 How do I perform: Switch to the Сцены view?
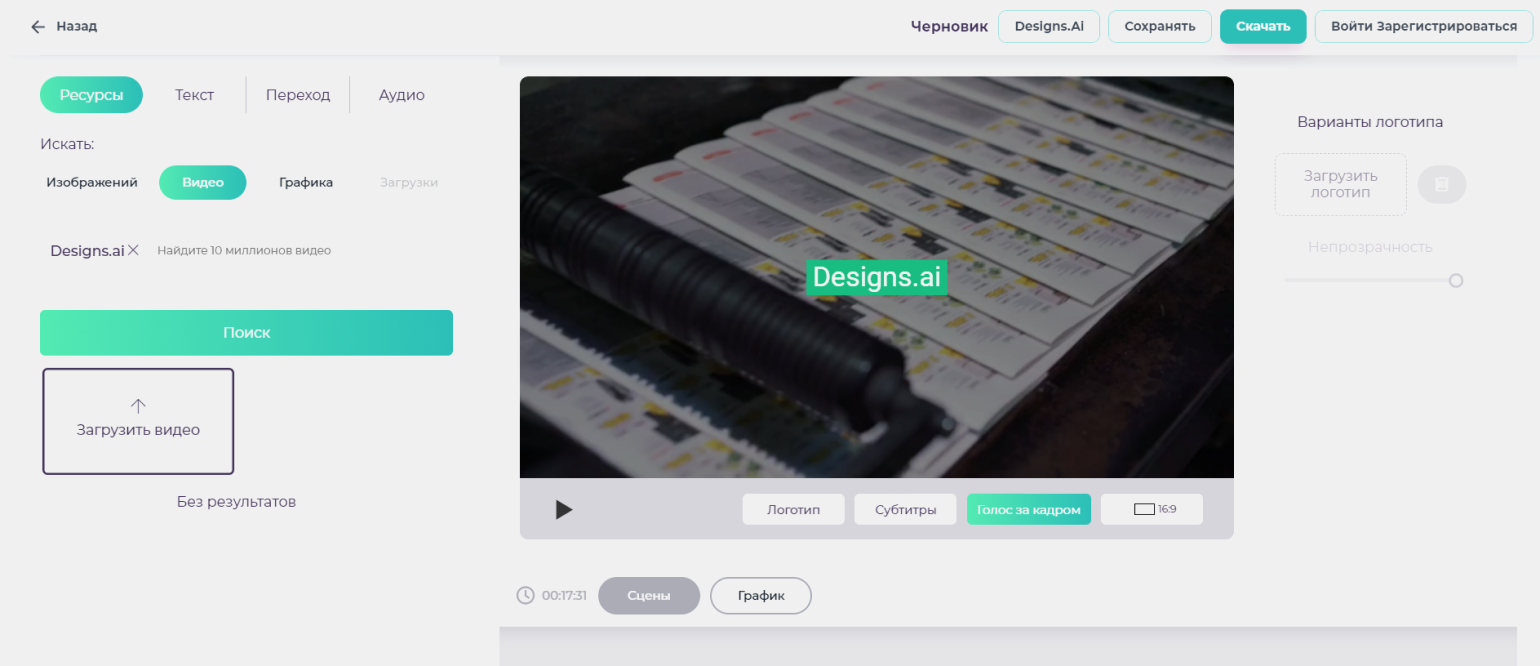pyautogui.click(x=649, y=595)
